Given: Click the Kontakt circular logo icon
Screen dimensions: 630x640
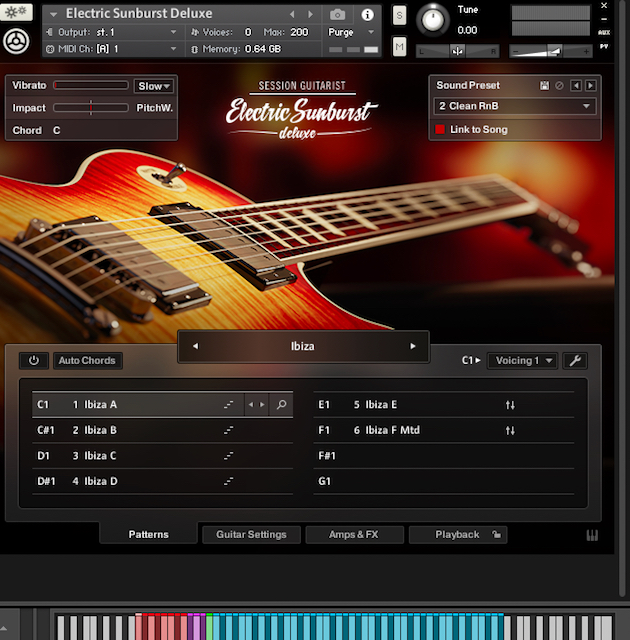Looking at the screenshot, I should coord(16,41).
